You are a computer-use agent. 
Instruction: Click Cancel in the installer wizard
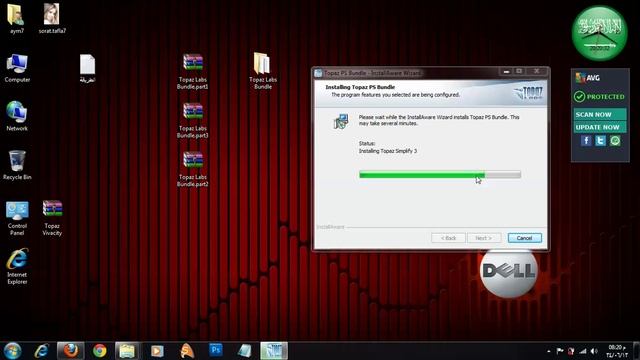click(524, 238)
